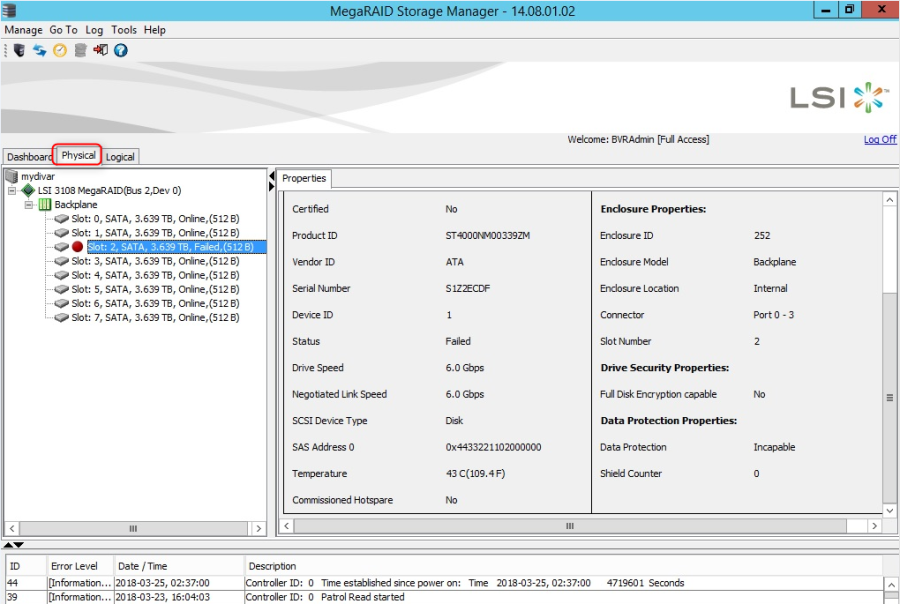
Task: Click the Log Off link
Action: (880, 140)
